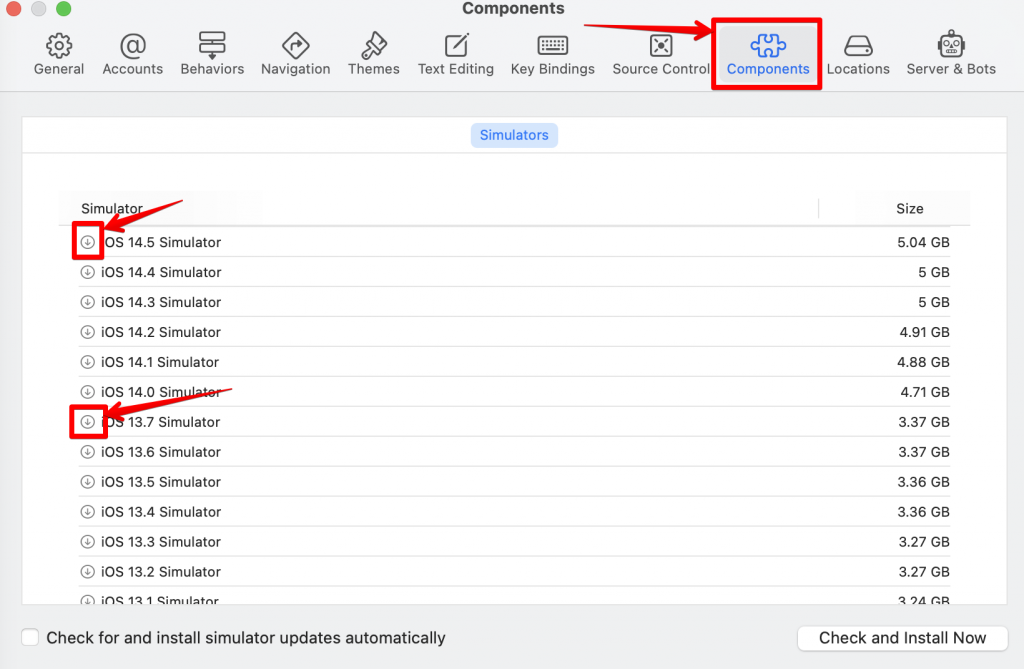Click the 5.04 GB size value

(x=923, y=242)
